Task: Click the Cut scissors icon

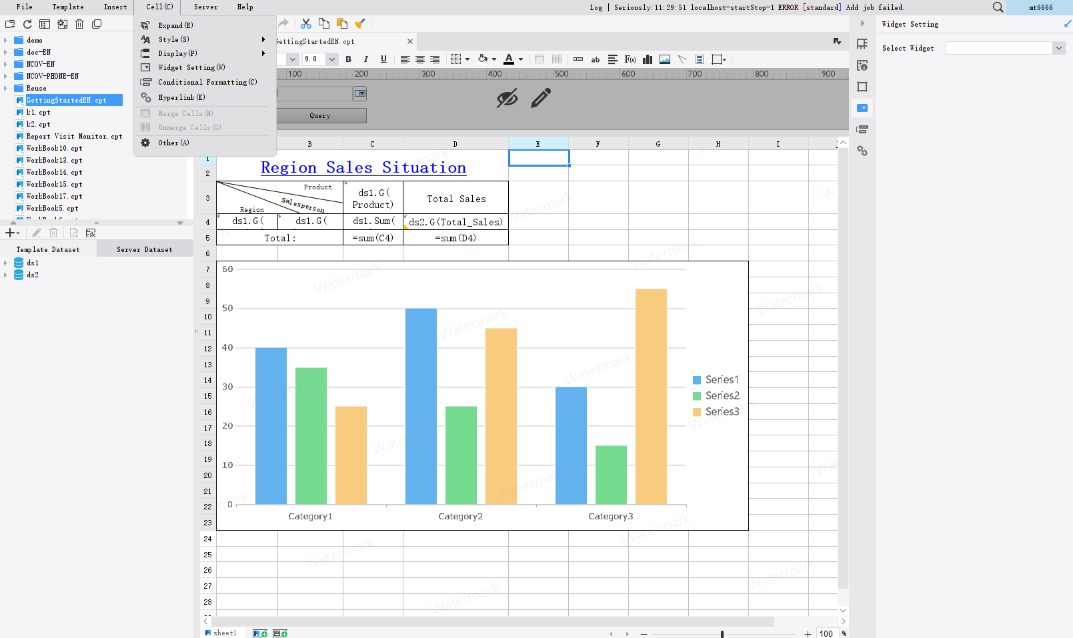Action: tap(306, 24)
